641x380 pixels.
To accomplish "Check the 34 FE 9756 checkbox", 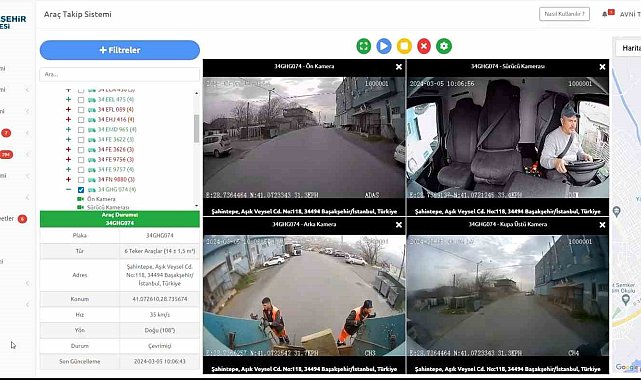I will click(81, 160).
